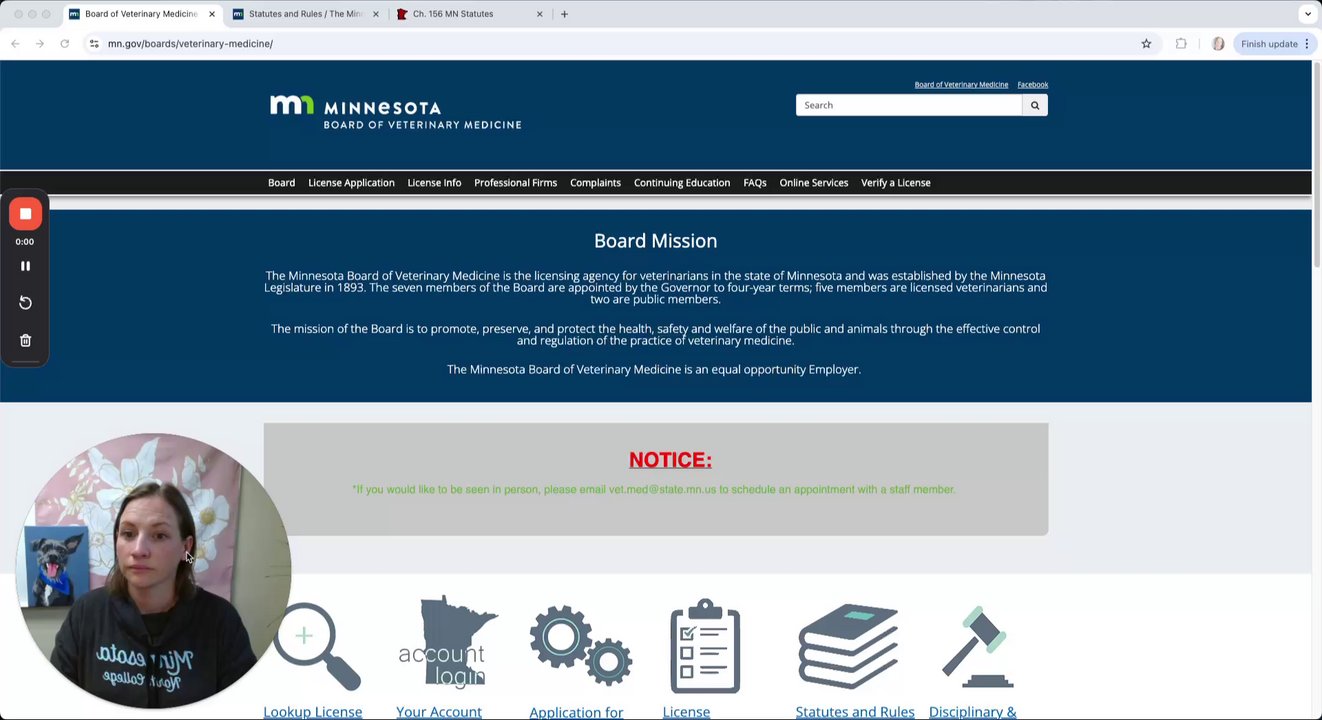Viewport: 1322px width, 720px height.
Task: Click the search magnifier button
Action: point(1035,105)
